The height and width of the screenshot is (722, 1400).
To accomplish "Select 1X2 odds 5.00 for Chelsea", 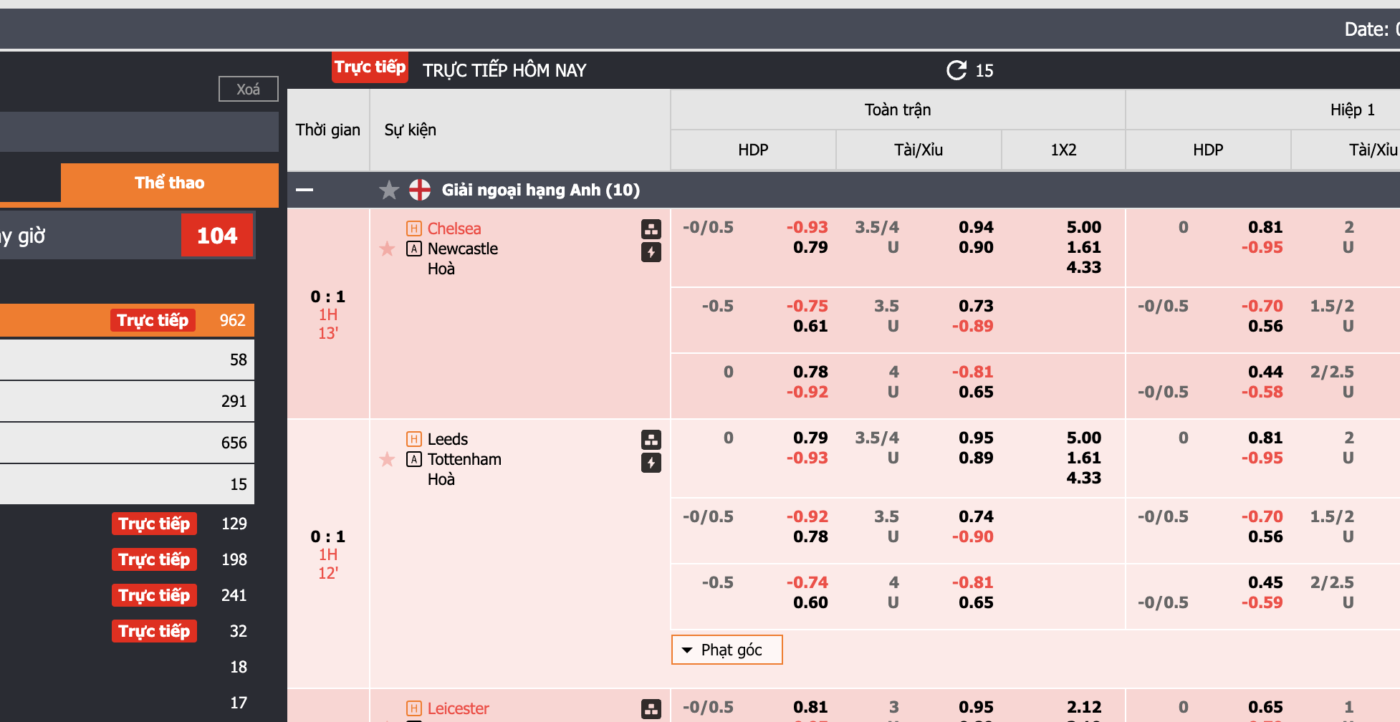I will [1084, 227].
